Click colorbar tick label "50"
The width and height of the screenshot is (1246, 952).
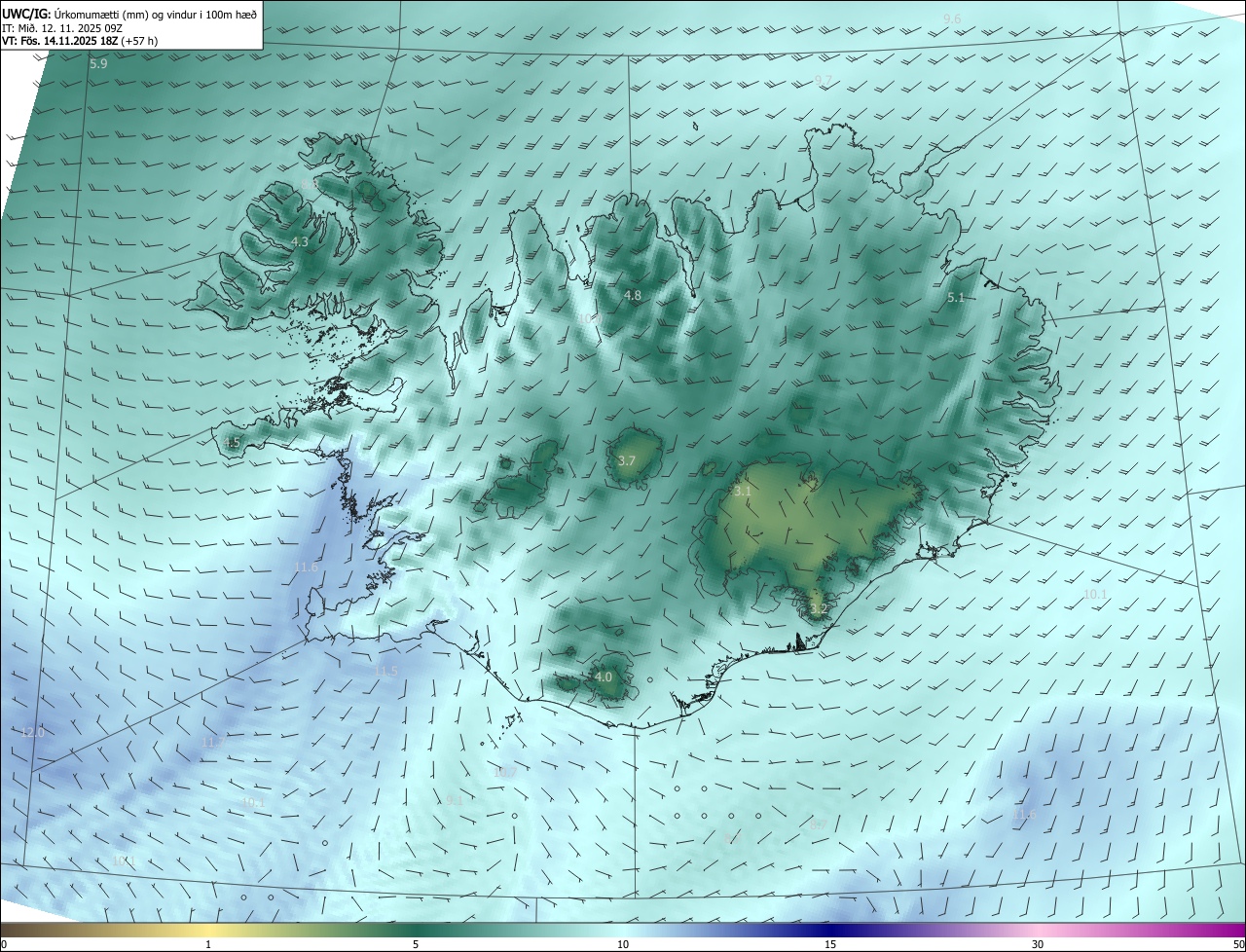tap(1238, 944)
